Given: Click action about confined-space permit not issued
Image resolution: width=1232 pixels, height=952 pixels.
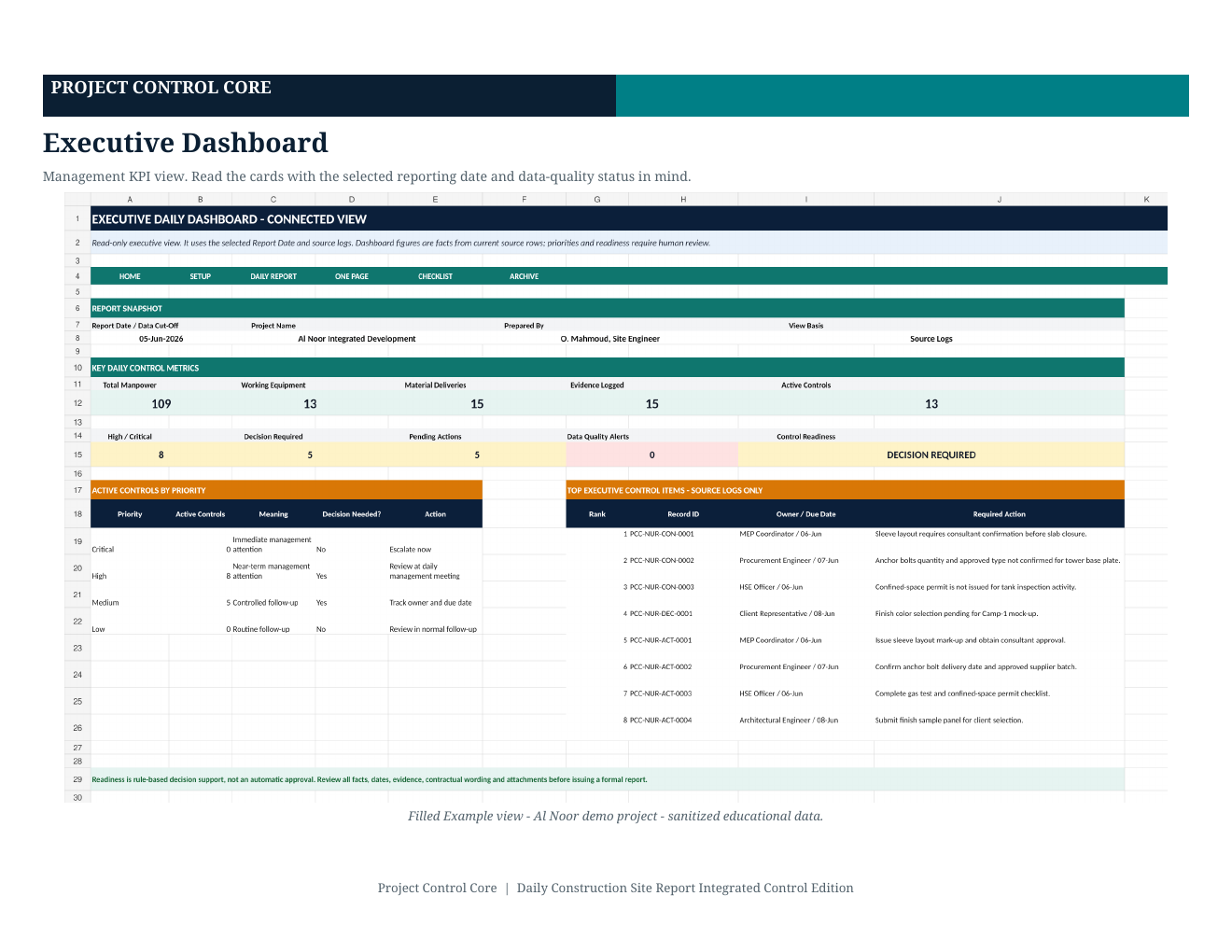Looking at the screenshot, I should [x=975, y=587].
